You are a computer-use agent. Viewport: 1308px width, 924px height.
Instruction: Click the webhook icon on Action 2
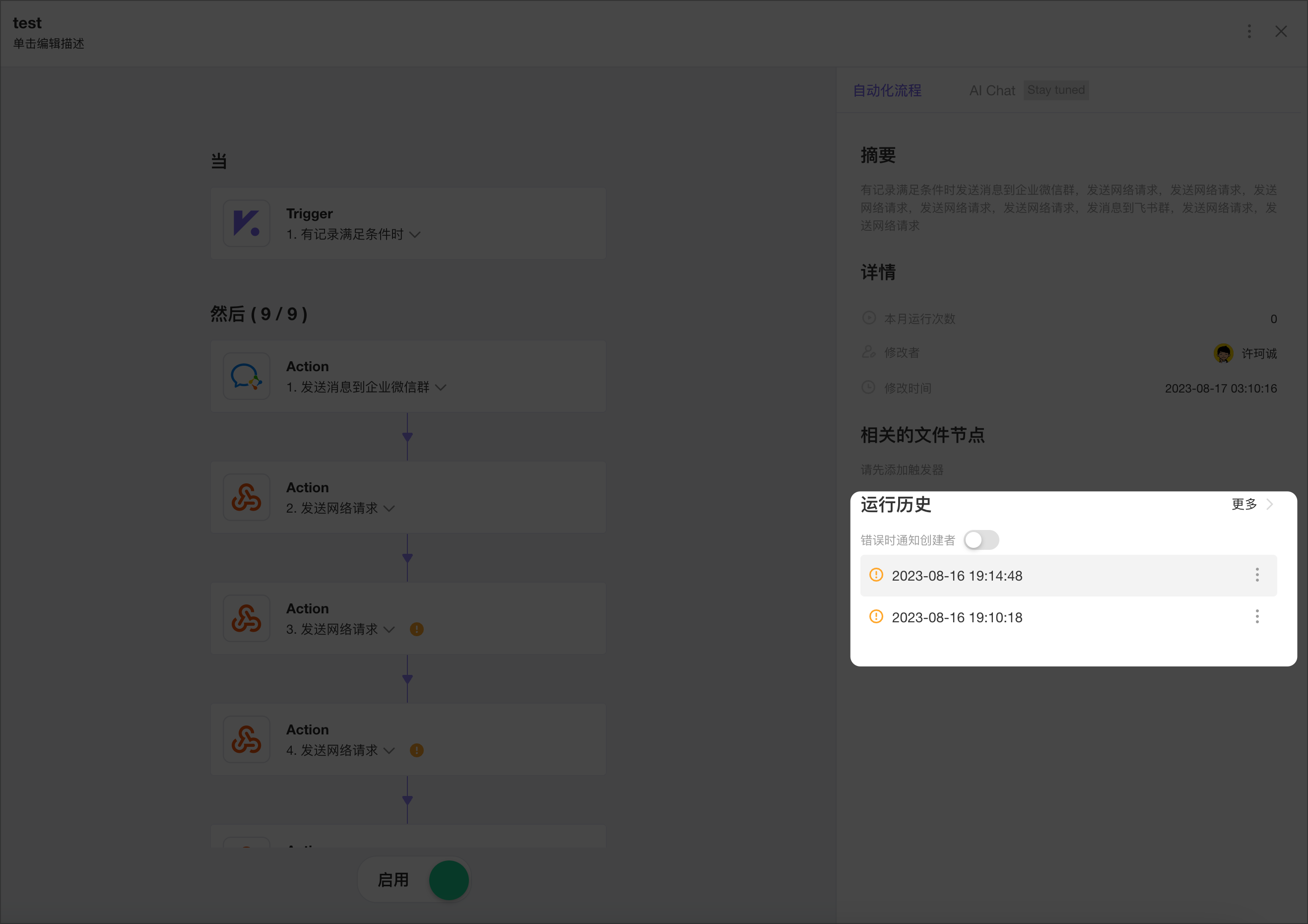[x=247, y=497]
